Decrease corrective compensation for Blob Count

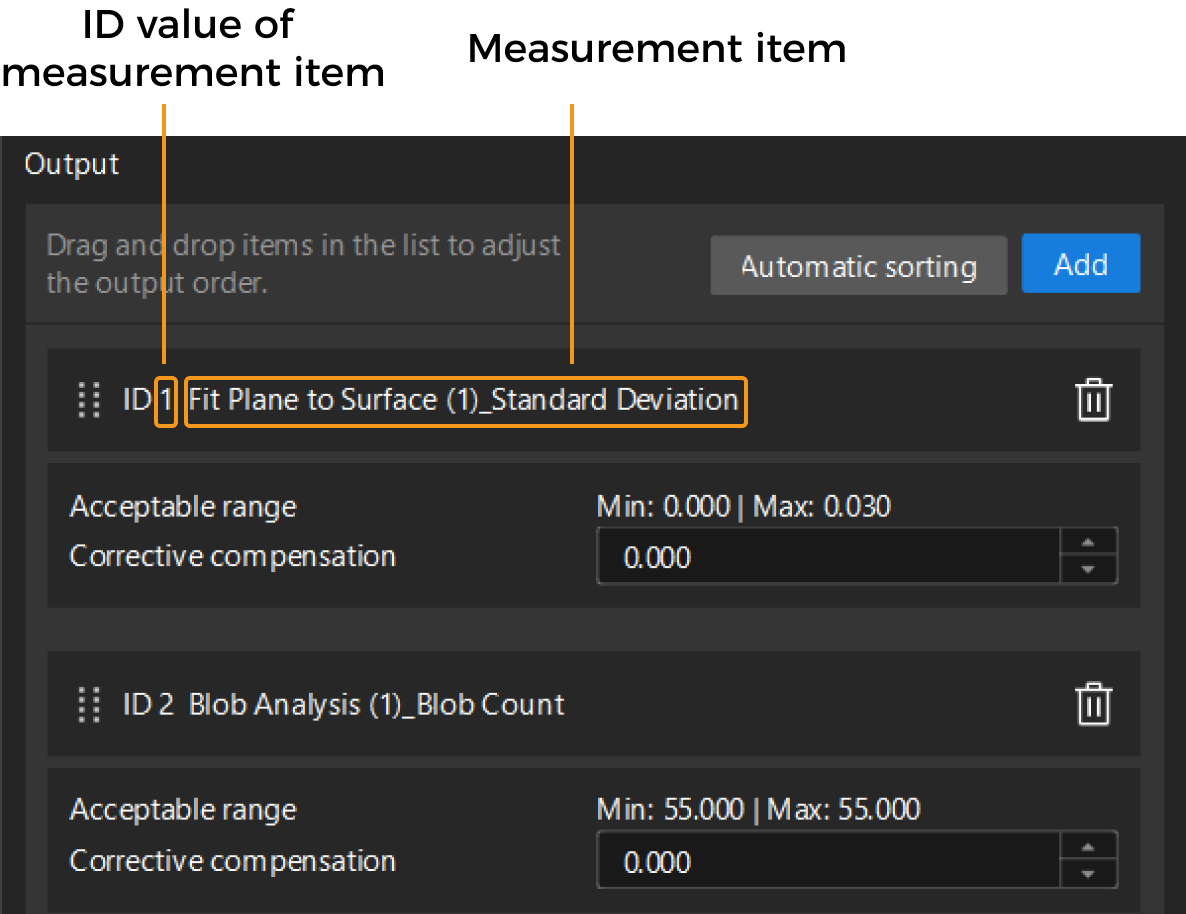(x=1087, y=874)
